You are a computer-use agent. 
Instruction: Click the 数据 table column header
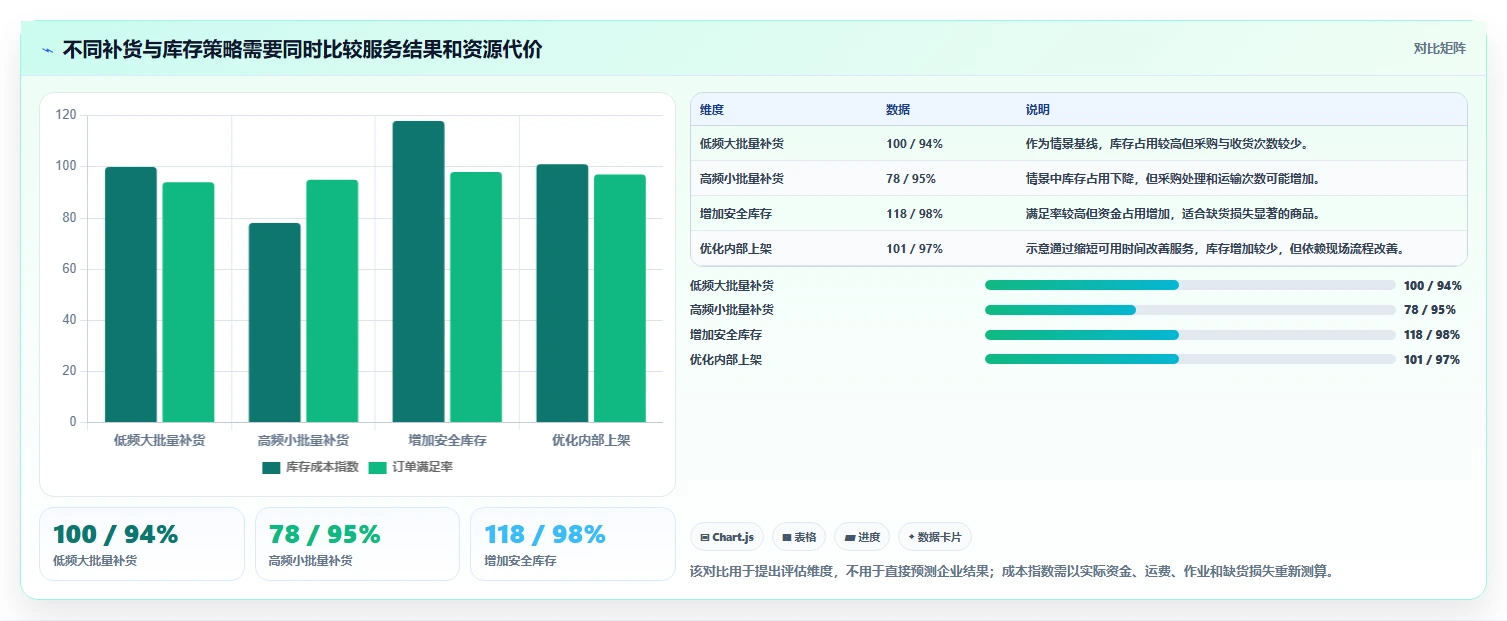(x=898, y=110)
